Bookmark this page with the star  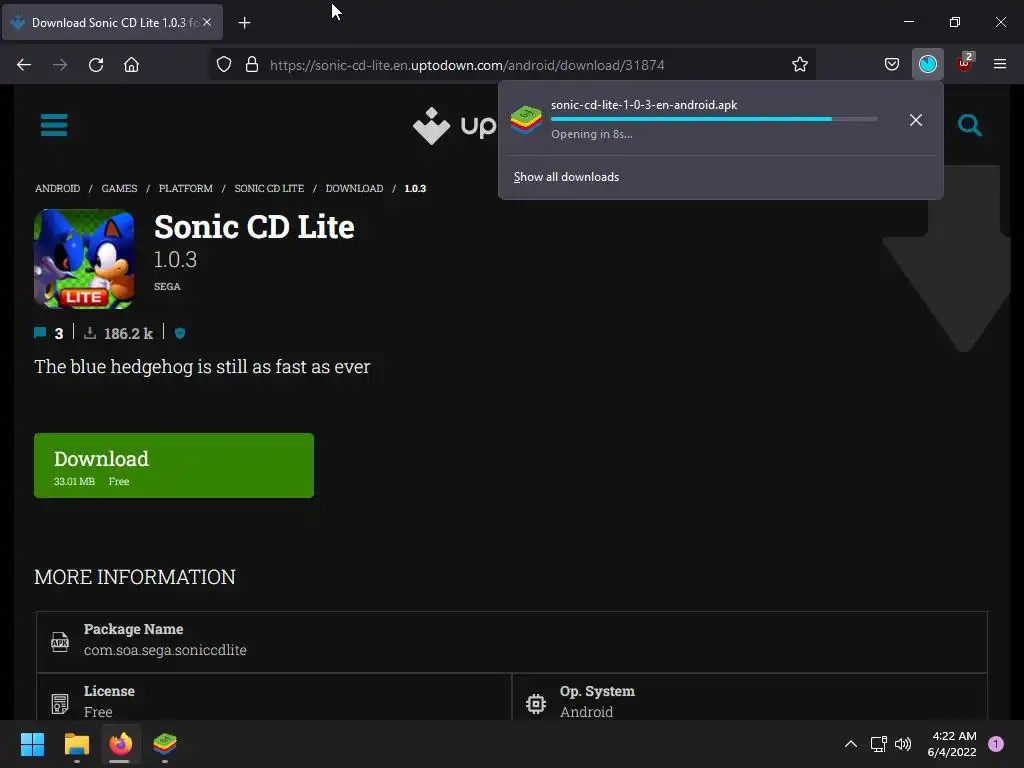(x=800, y=65)
